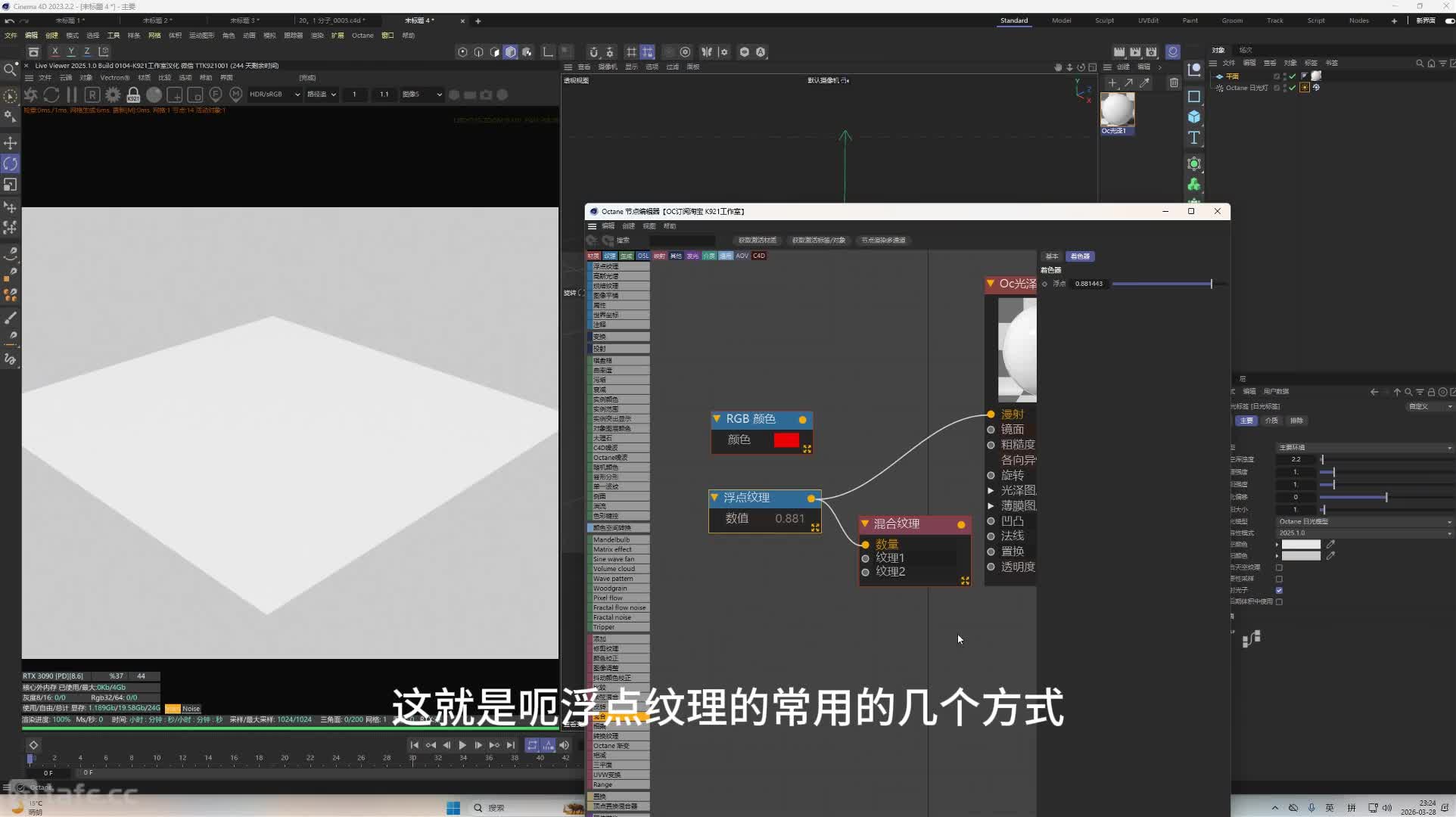The width and height of the screenshot is (1456, 817).
Task: Open the HDR/sRGB dropdown in Live Viewer
Action: coord(275,95)
